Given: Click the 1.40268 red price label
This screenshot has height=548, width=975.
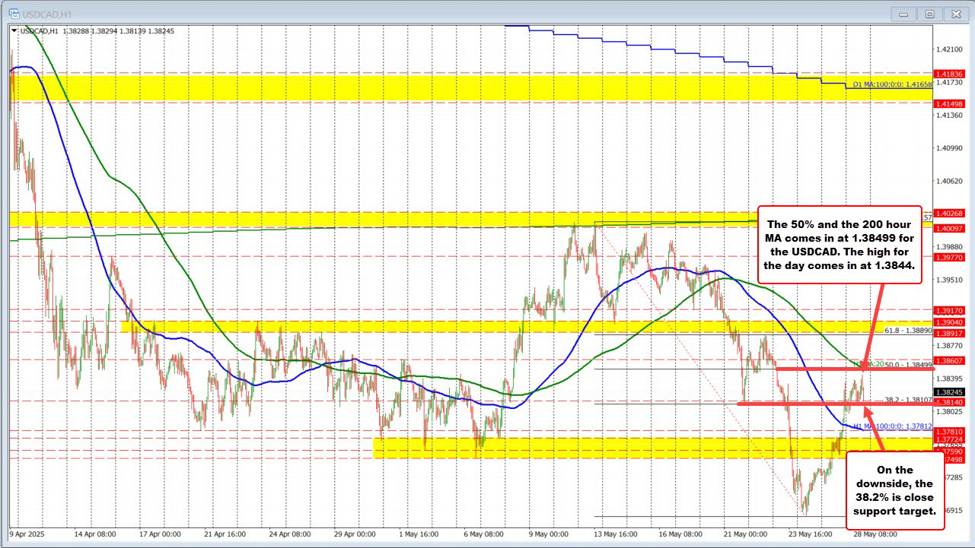Looking at the screenshot, I should tap(948, 213).
